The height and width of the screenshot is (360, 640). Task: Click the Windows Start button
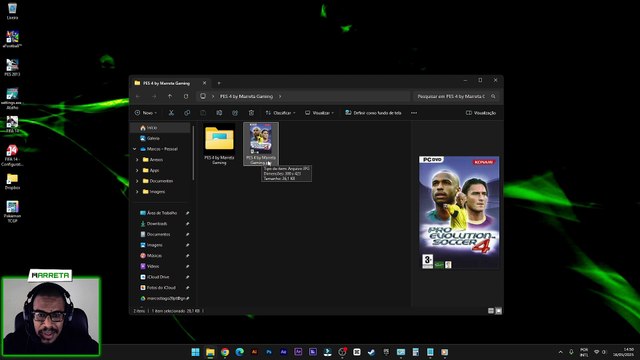[196, 352]
